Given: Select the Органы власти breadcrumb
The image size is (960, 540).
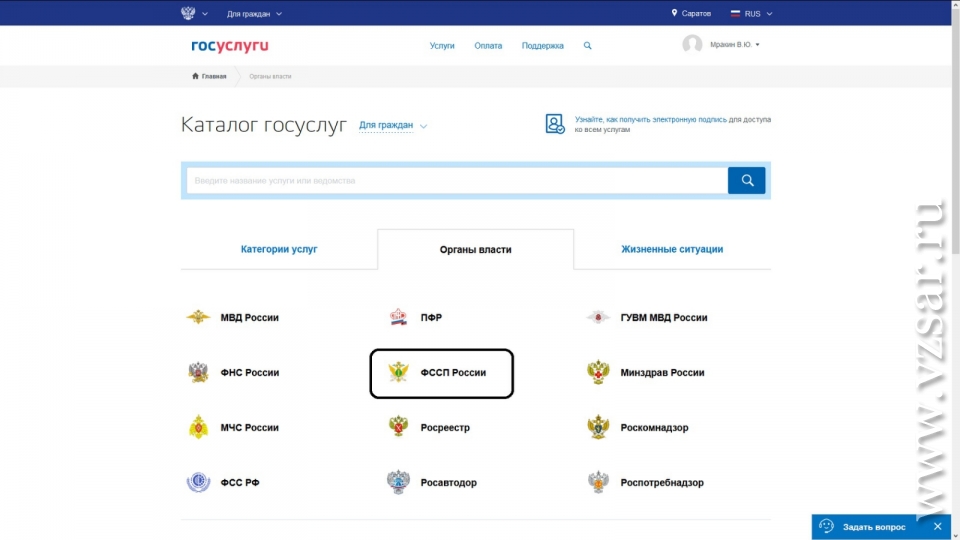Looking at the screenshot, I should point(270,77).
